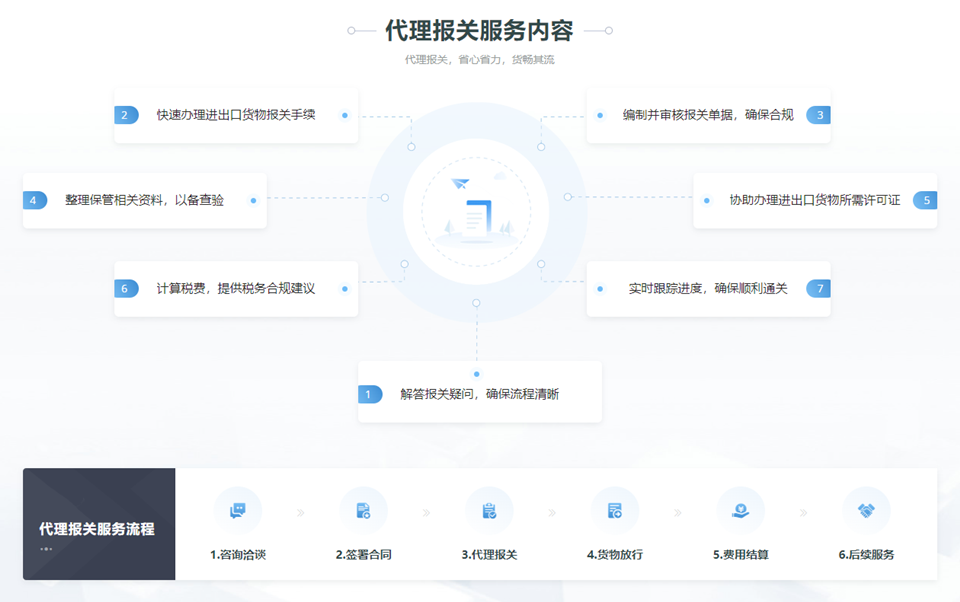960x602 pixels.
Task: Click the chat bubble icon for 咨询洽谈
Action: point(237,511)
